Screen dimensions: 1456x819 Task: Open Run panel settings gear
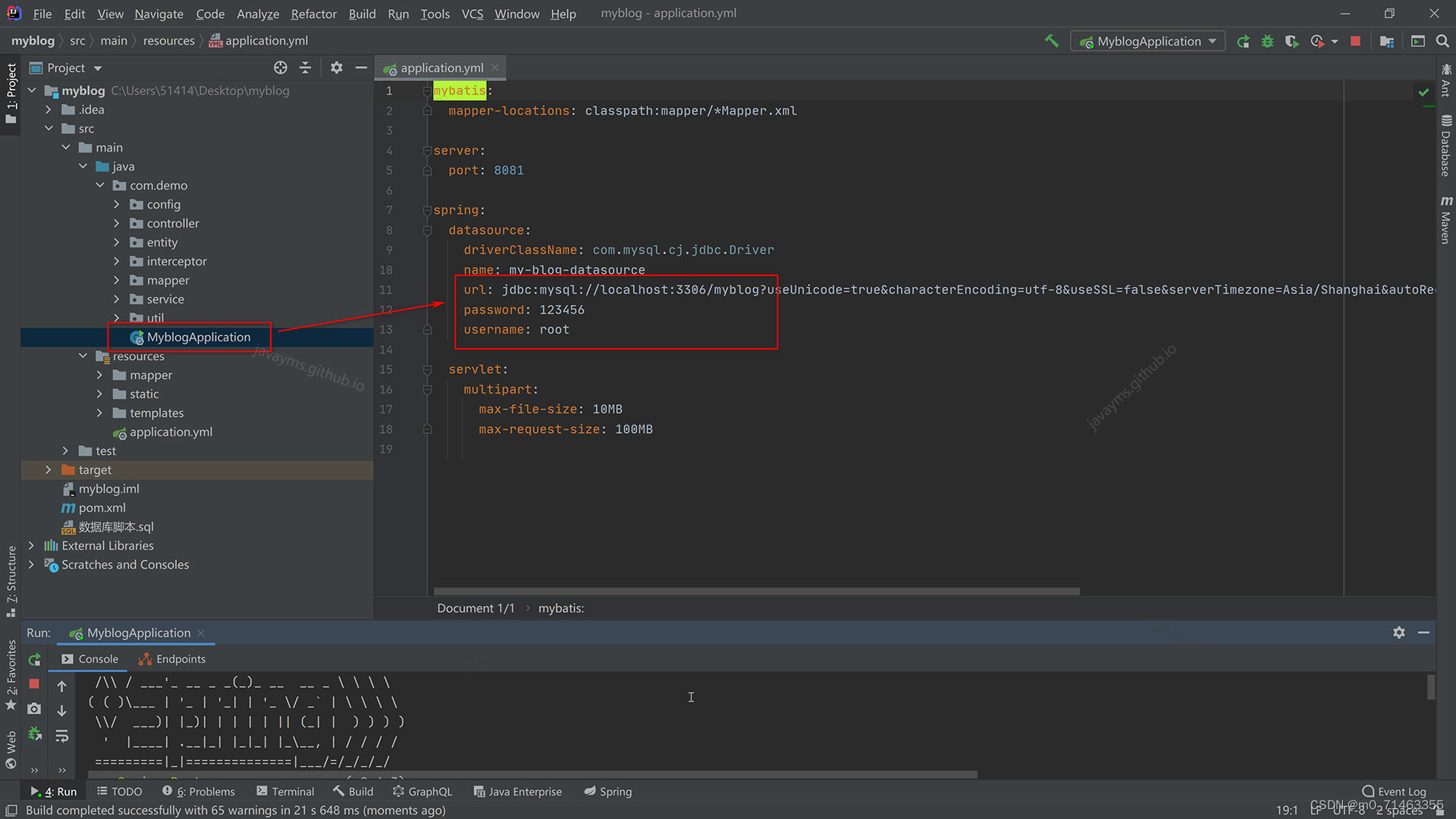point(1399,632)
